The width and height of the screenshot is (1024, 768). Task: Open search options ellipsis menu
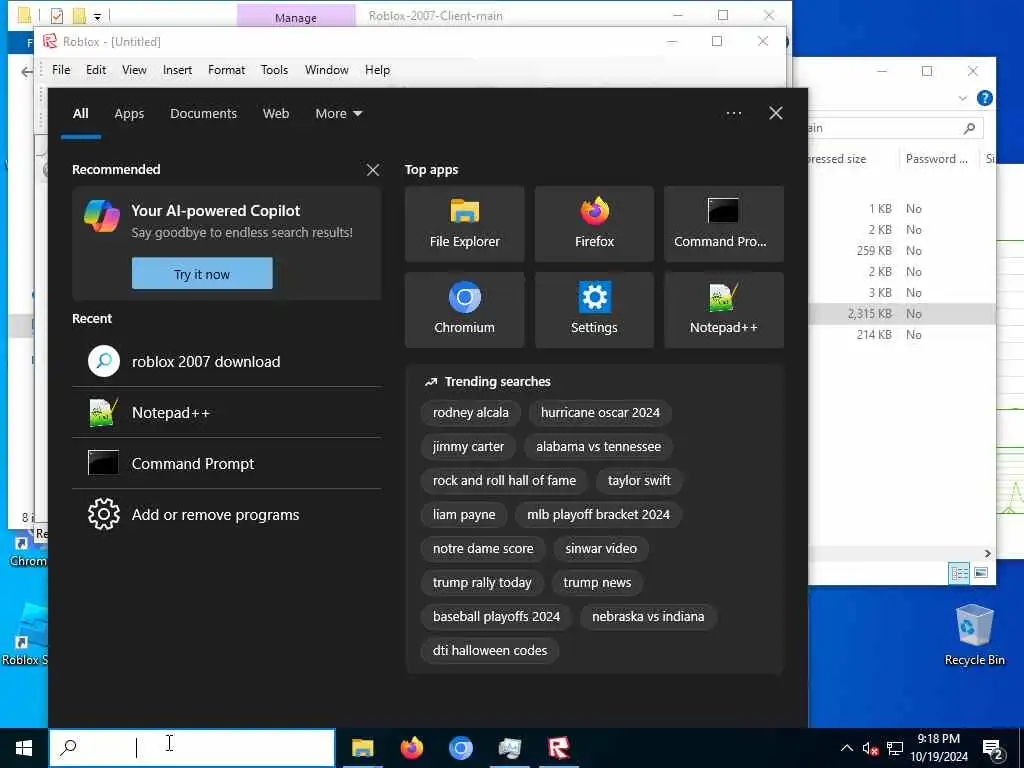(x=733, y=113)
